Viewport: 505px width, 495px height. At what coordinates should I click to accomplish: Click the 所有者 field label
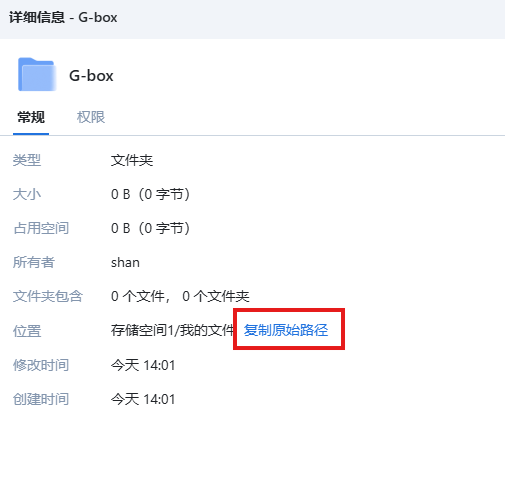click(x=34, y=262)
